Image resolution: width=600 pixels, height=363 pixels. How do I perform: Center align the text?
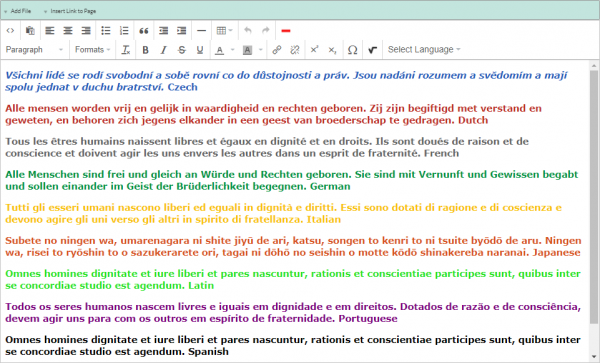(68, 31)
